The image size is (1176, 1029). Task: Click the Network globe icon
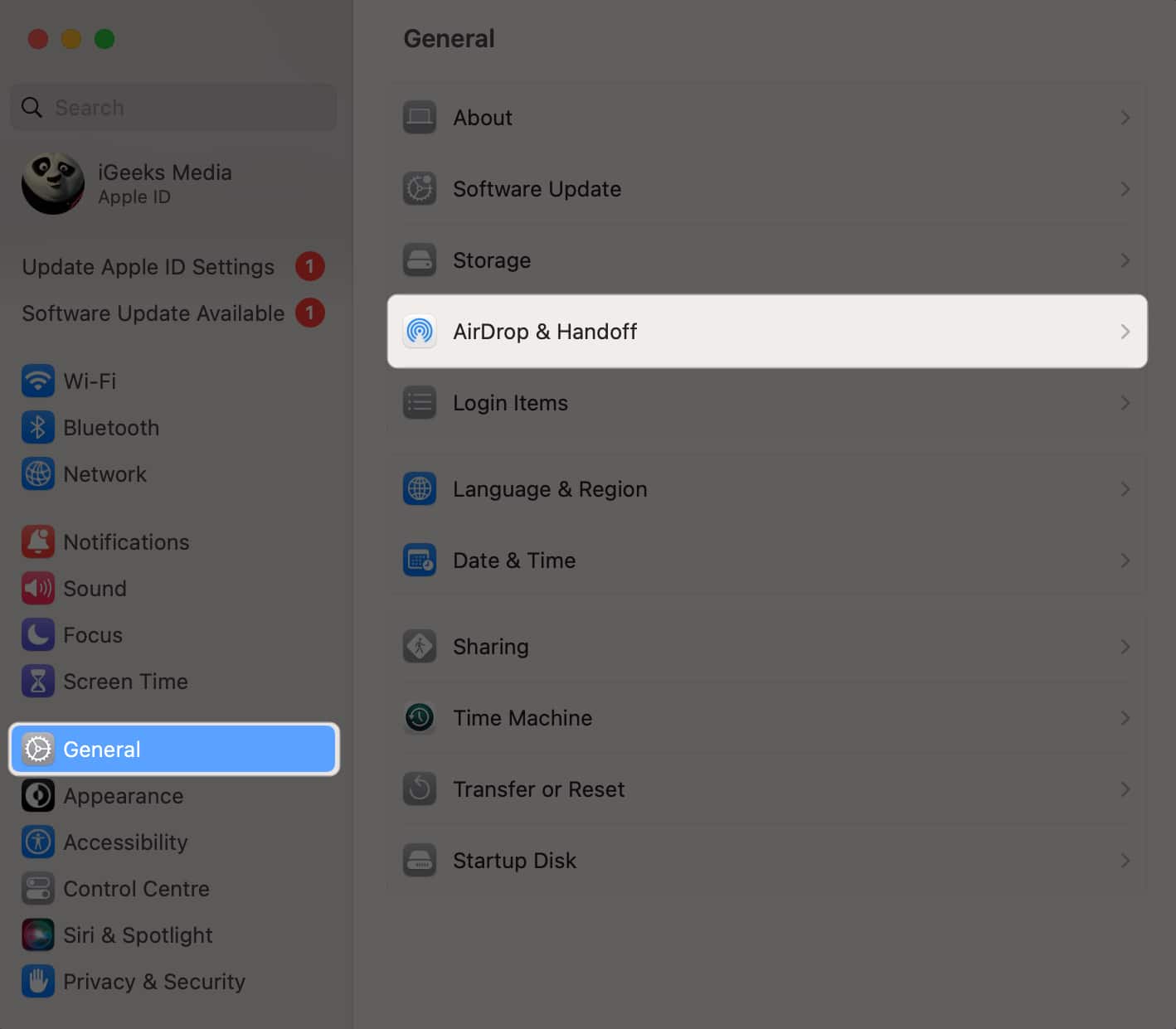[x=38, y=474]
